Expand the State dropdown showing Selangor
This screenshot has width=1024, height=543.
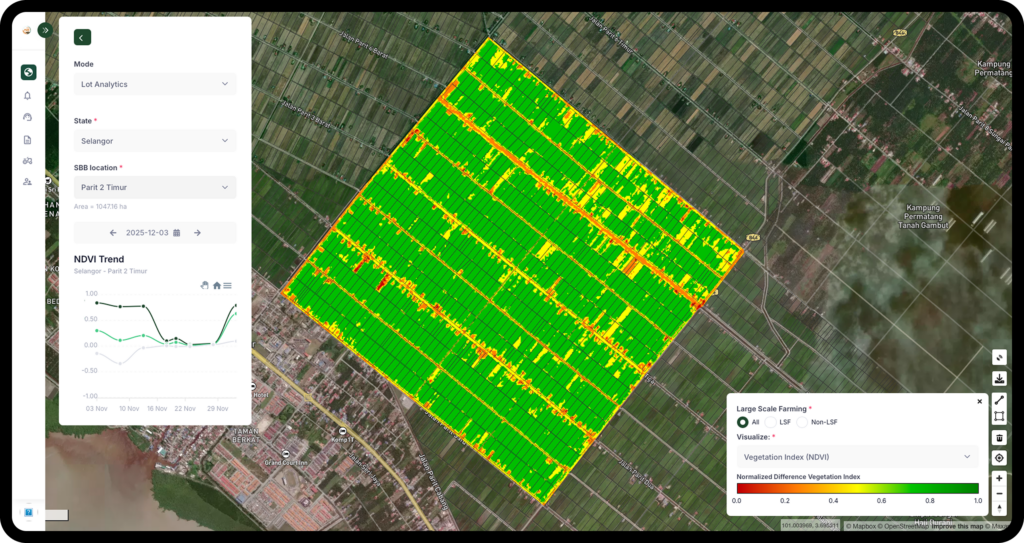coord(155,140)
